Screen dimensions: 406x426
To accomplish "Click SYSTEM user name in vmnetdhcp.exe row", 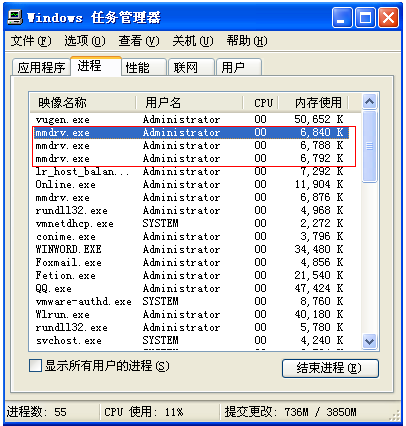I will click(161, 223).
